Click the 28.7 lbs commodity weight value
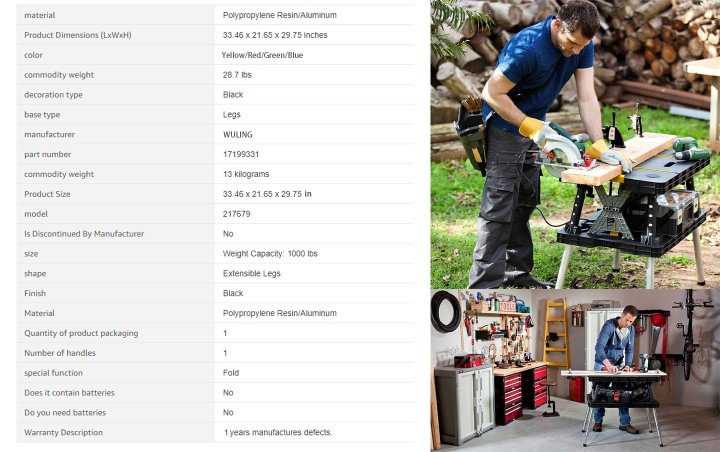Screen dimensions: 720x452 pos(237,75)
